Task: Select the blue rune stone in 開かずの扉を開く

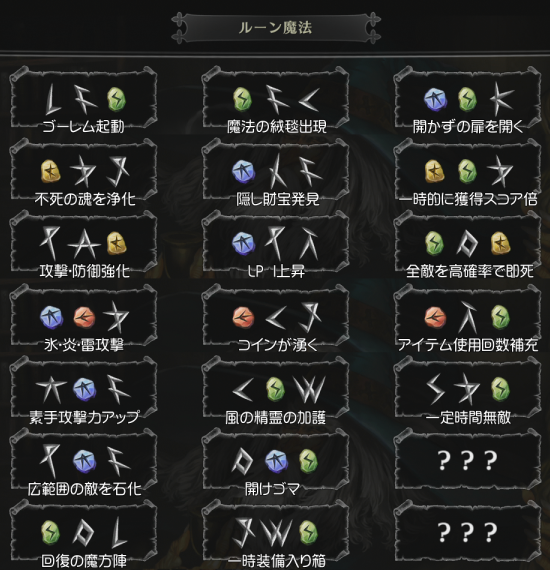Action: 435,99
